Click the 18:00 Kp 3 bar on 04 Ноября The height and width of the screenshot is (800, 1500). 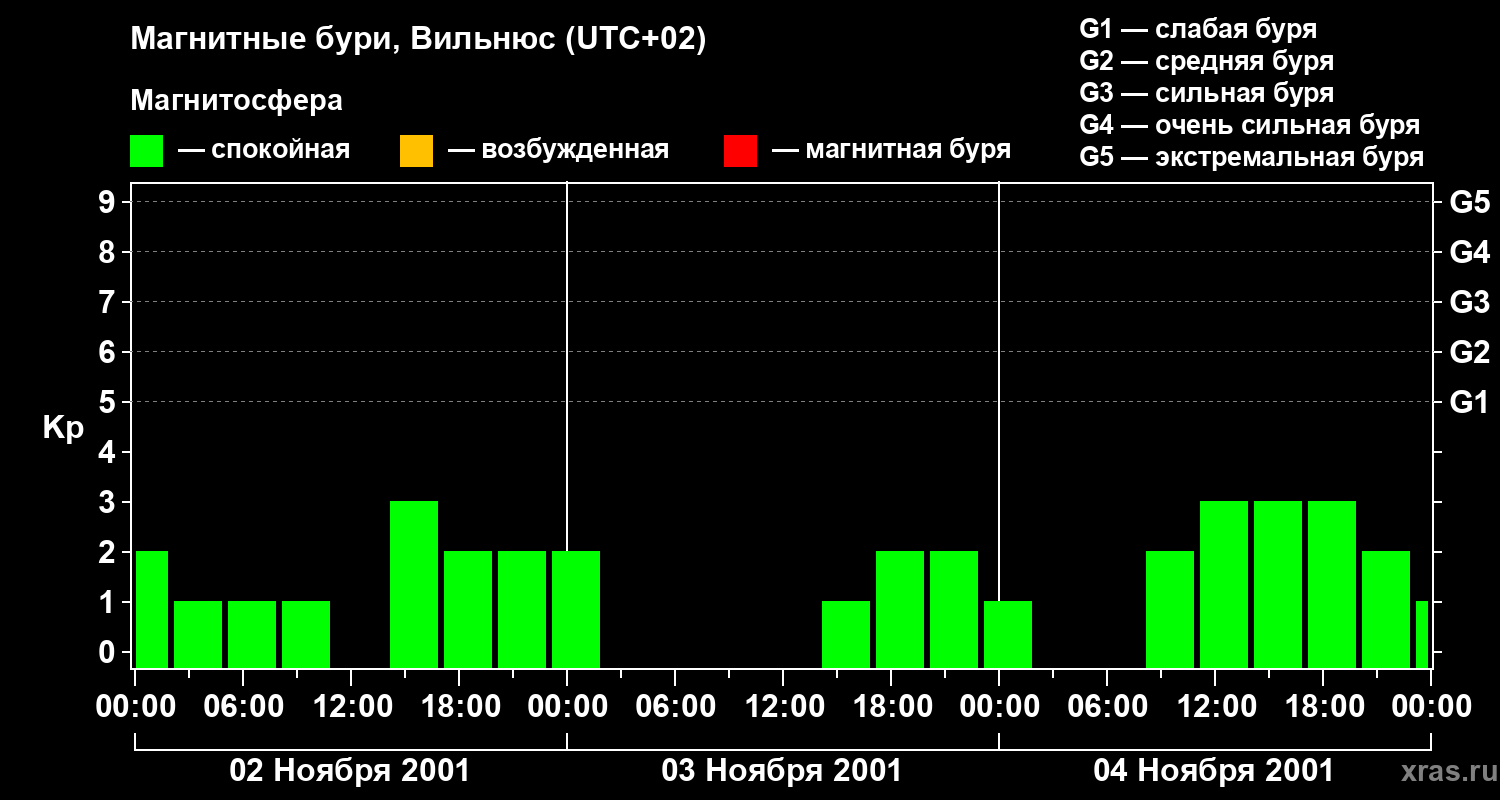tap(1332, 584)
